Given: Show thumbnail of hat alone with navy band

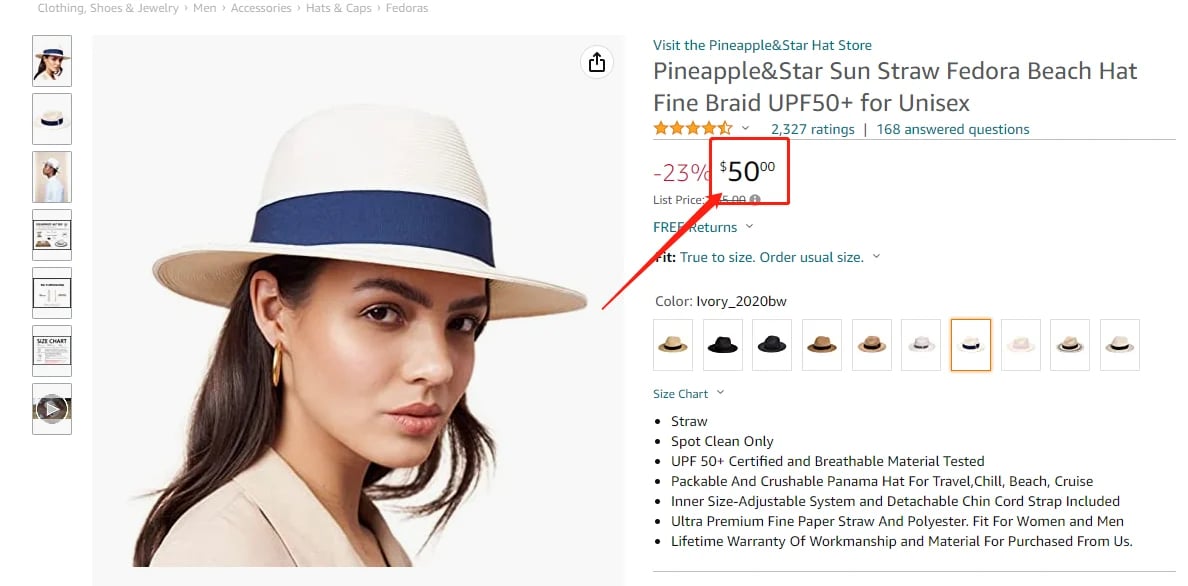Looking at the screenshot, I should pos(52,119).
